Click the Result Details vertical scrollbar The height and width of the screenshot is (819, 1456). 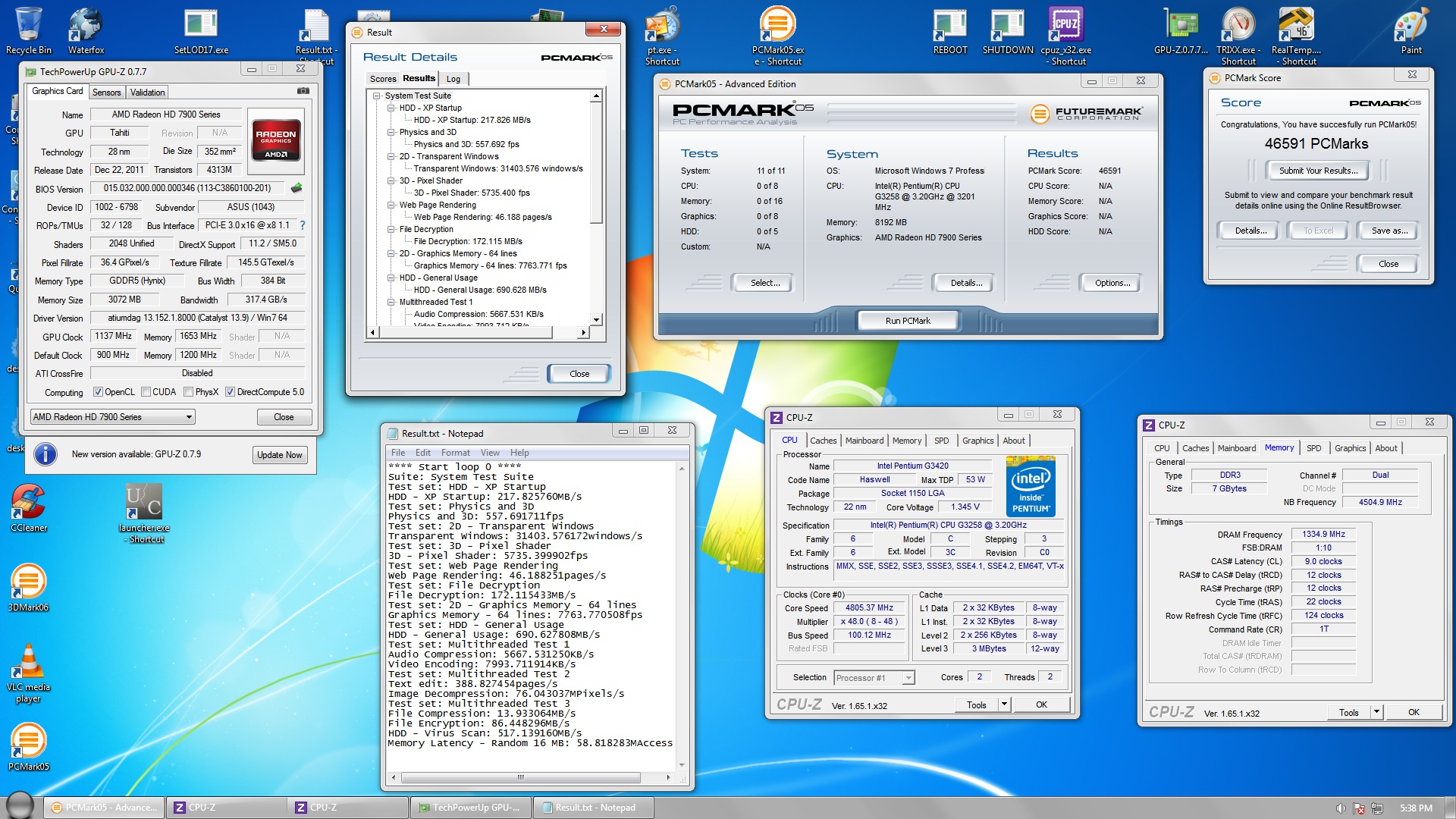coord(597,207)
